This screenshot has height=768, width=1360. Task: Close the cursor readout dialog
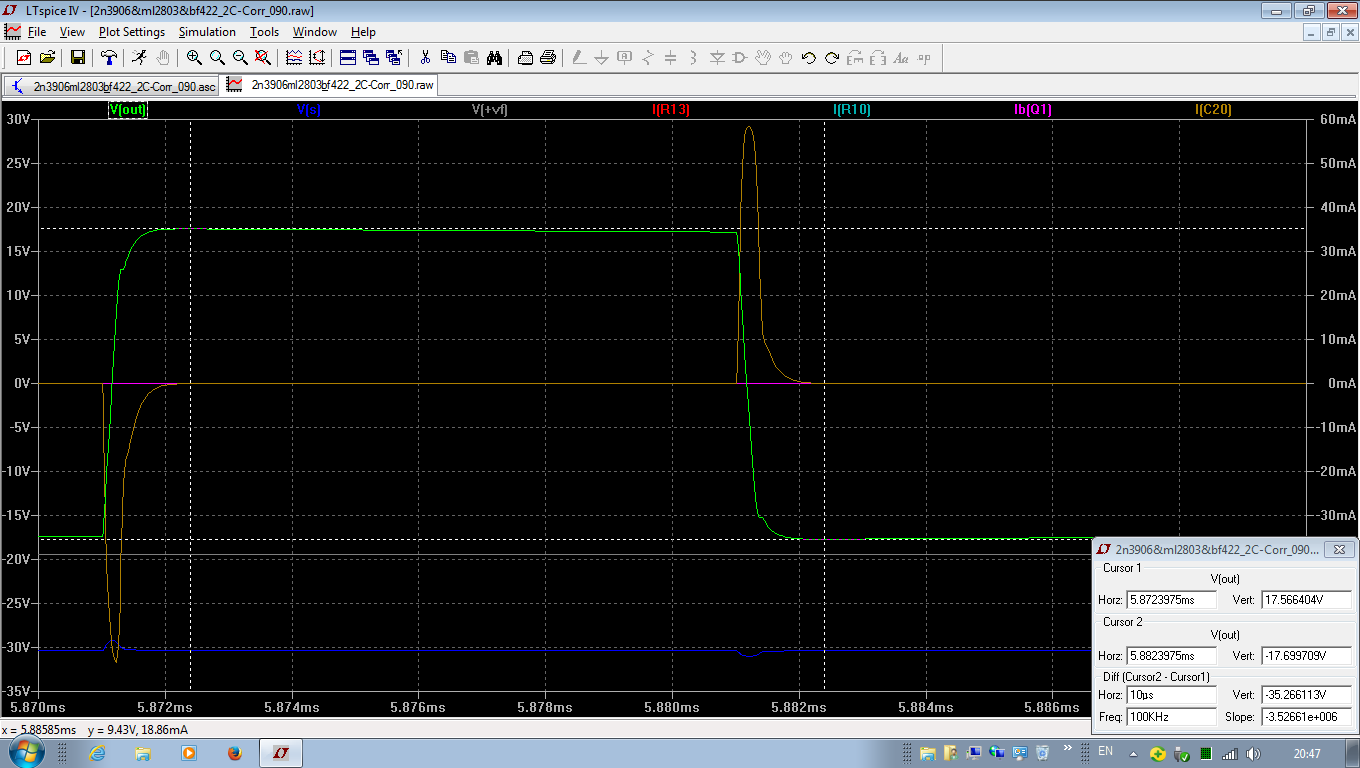pos(1340,549)
